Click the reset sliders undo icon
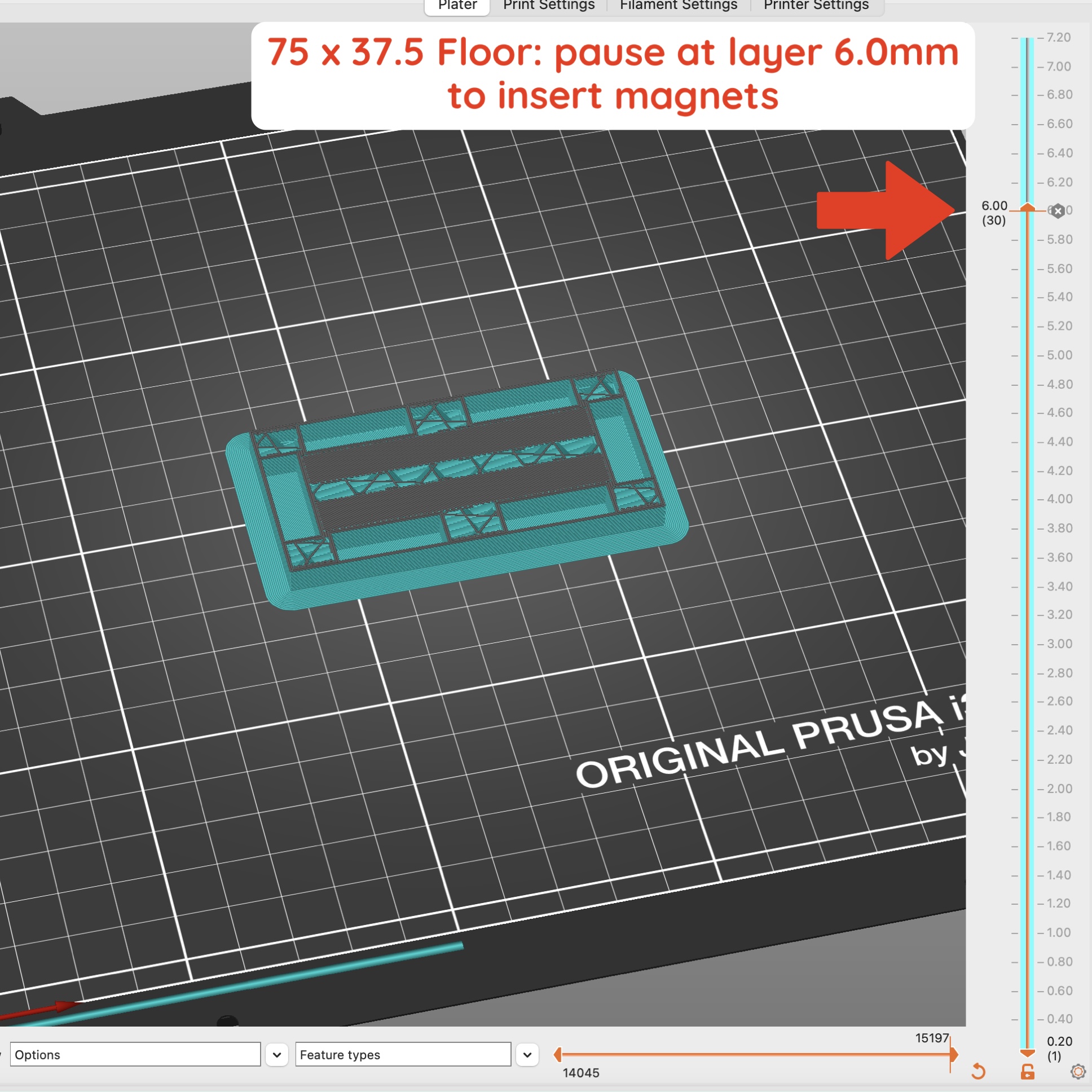 (x=978, y=1071)
